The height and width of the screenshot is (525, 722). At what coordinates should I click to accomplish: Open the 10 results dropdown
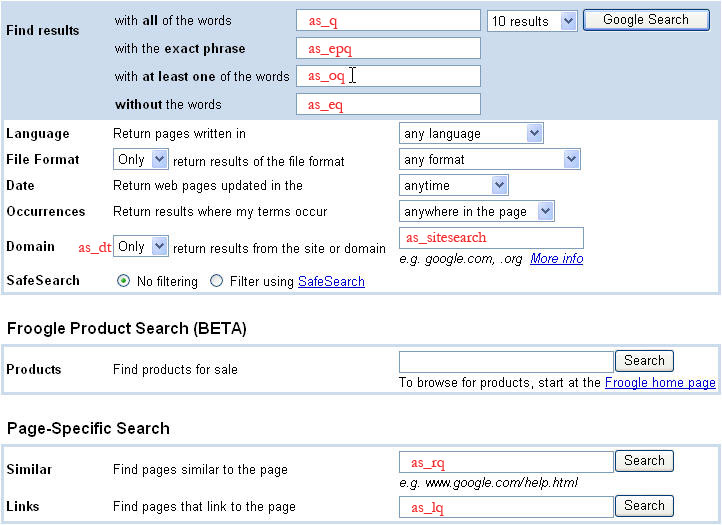point(532,21)
